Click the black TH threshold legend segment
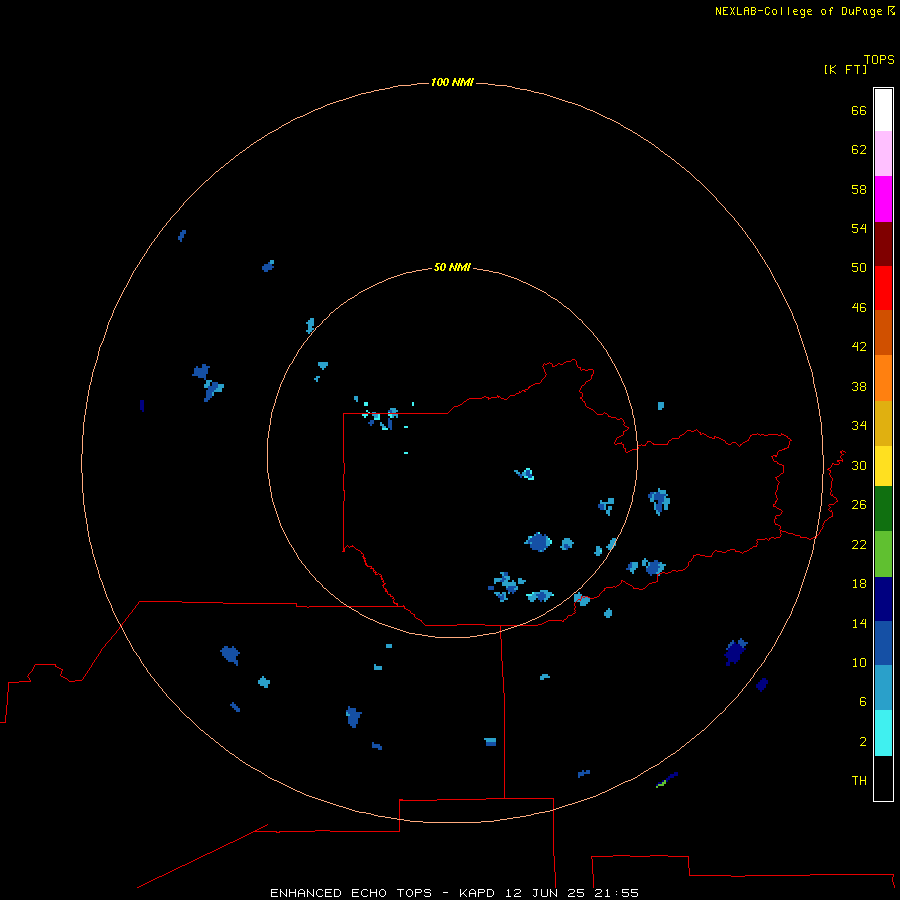The height and width of the screenshot is (900, 900). [883, 778]
